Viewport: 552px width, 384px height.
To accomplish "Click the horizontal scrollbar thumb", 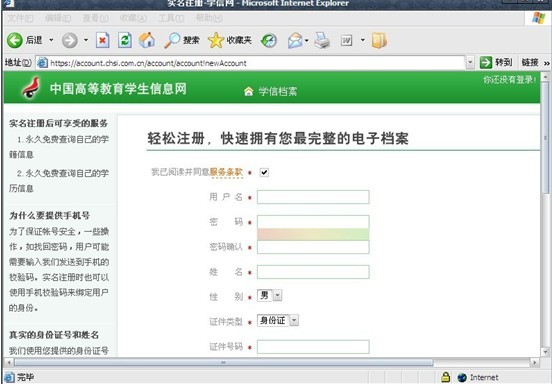I will pos(224,362).
